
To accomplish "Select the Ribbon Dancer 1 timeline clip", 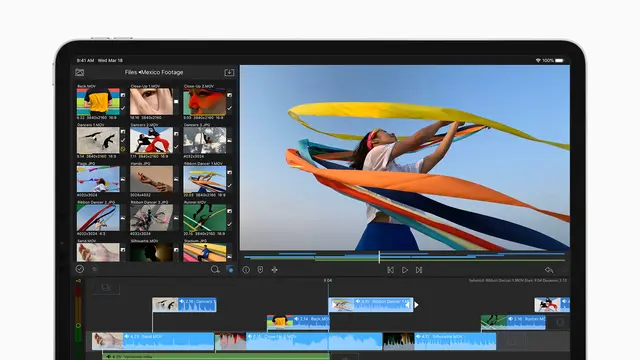I will 371,304.
